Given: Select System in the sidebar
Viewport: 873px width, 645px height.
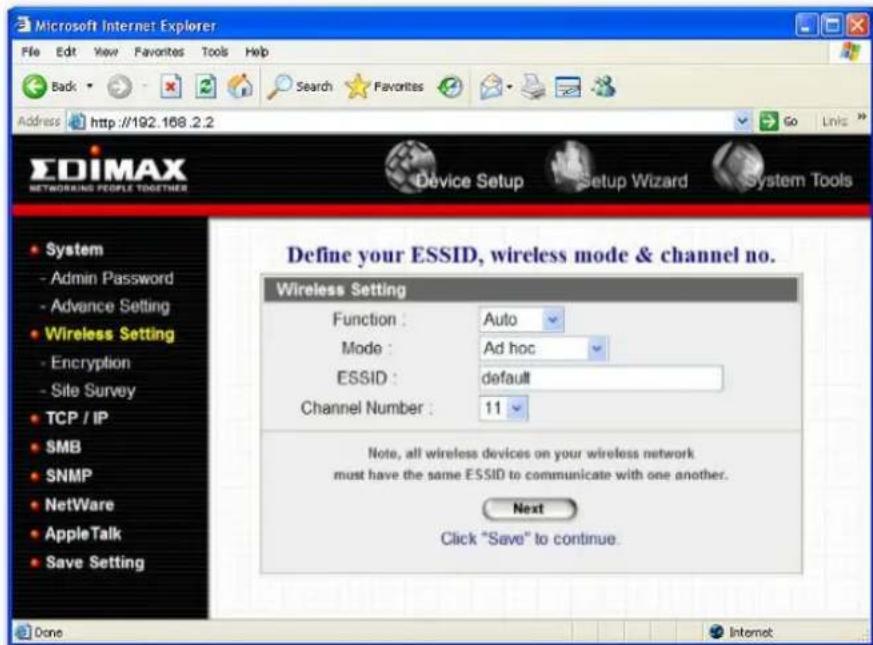Looking at the screenshot, I should [x=74, y=250].
